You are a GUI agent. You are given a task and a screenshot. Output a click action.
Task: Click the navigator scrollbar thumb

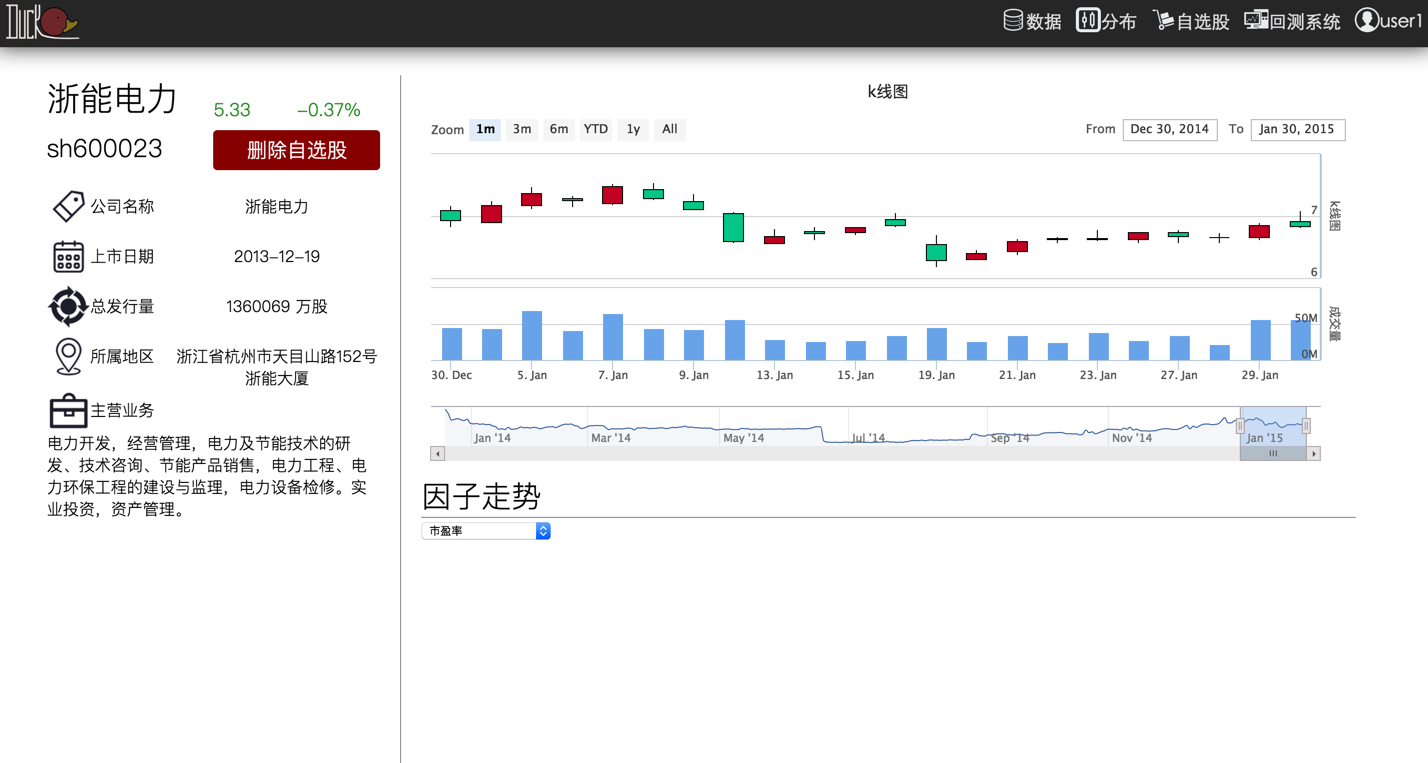coord(1273,454)
